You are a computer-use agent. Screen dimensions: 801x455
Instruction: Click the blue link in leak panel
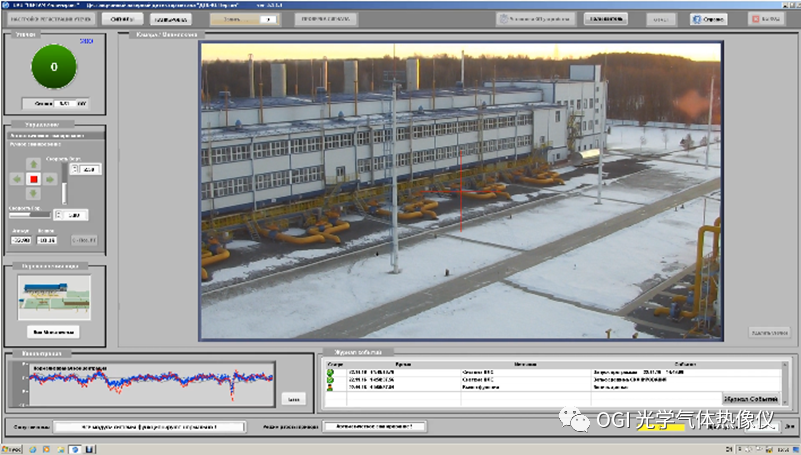(x=86, y=41)
